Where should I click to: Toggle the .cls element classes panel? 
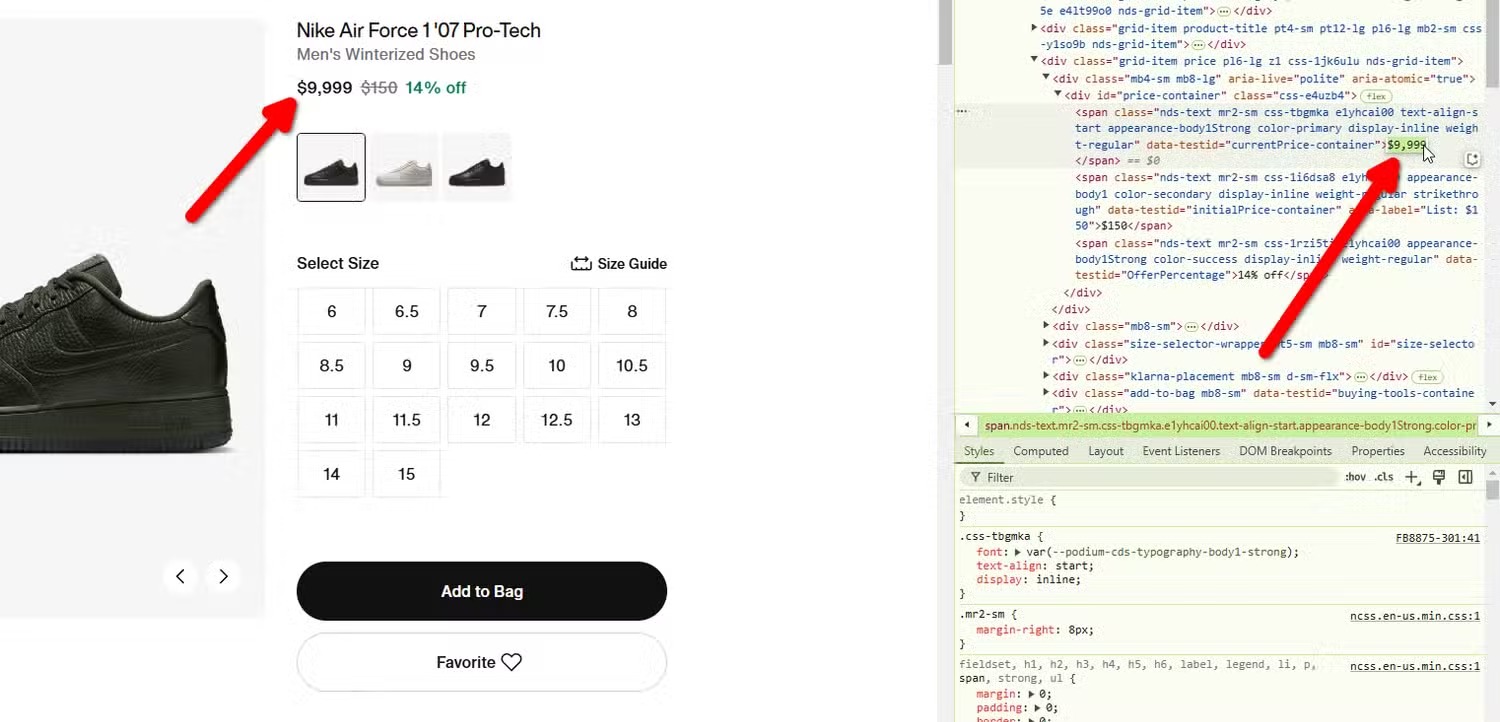point(1384,478)
